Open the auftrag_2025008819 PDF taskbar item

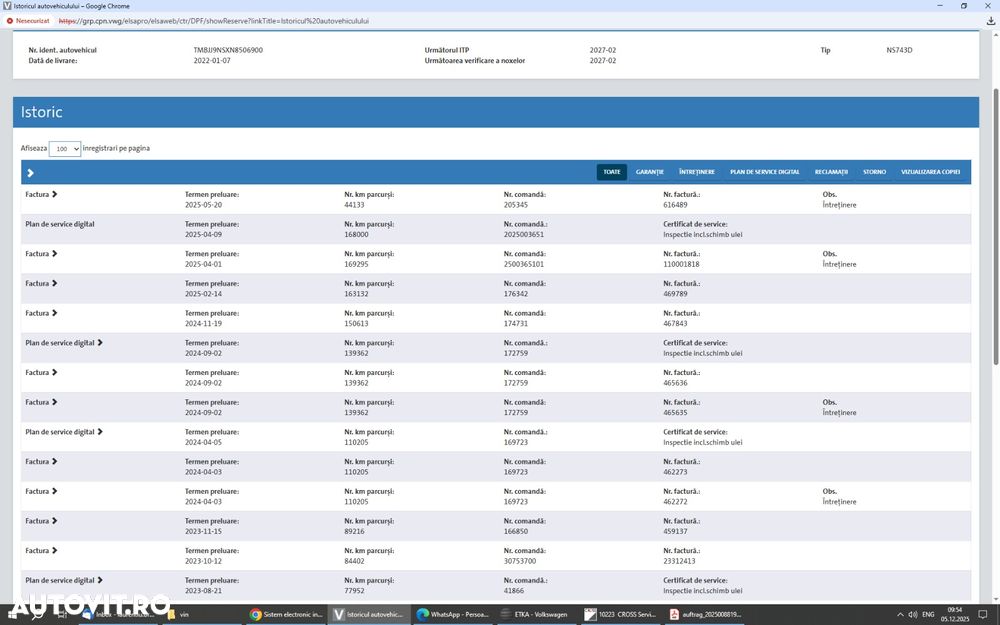tap(705, 615)
